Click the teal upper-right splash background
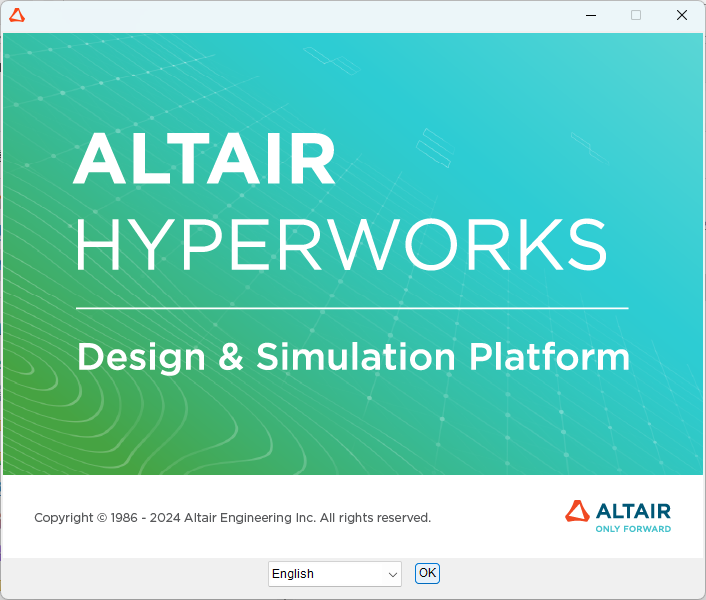Image resolution: width=706 pixels, height=600 pixels. (x=600, y=100)
